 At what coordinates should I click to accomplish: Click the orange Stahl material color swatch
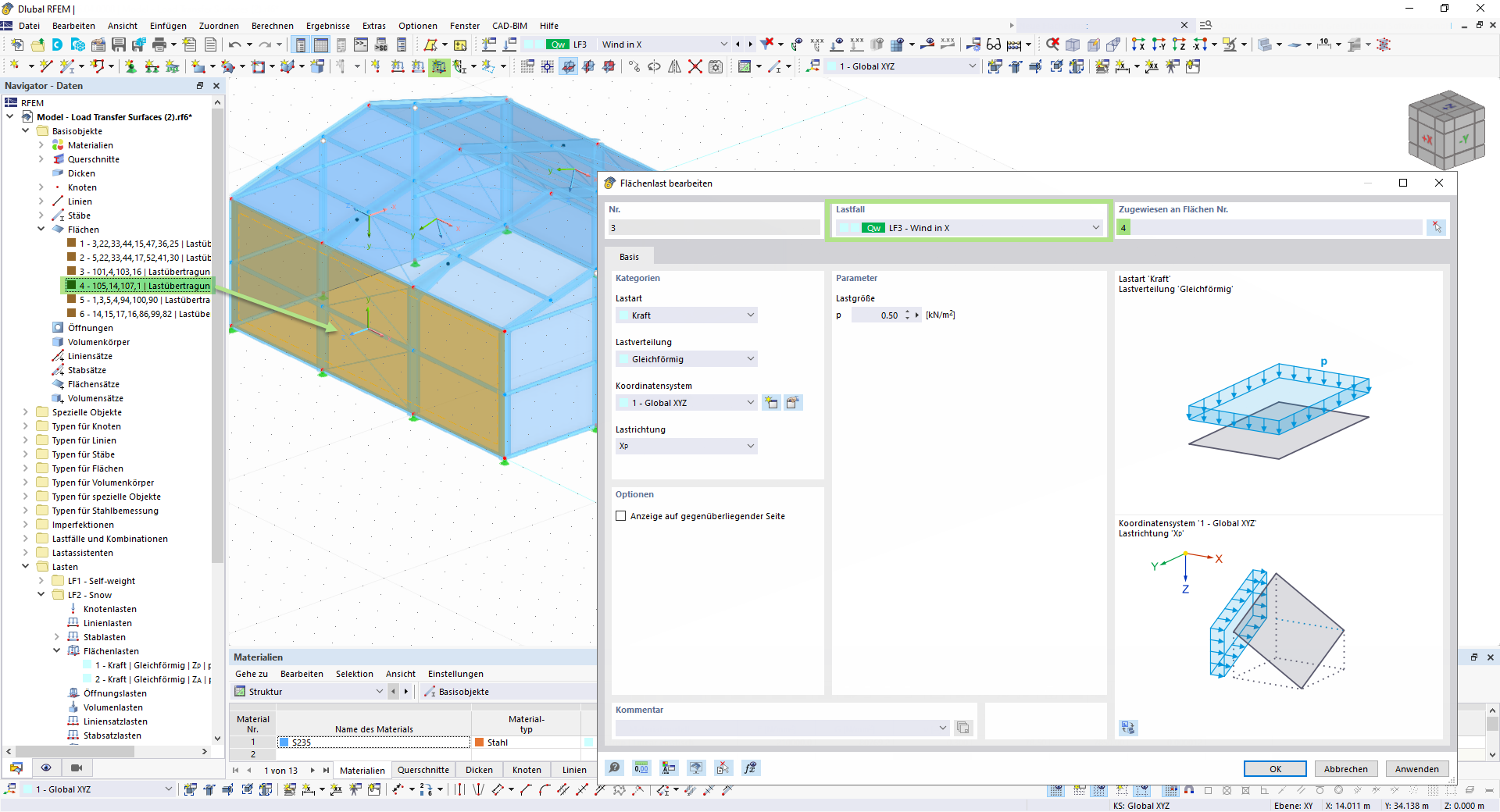point(480,743)
